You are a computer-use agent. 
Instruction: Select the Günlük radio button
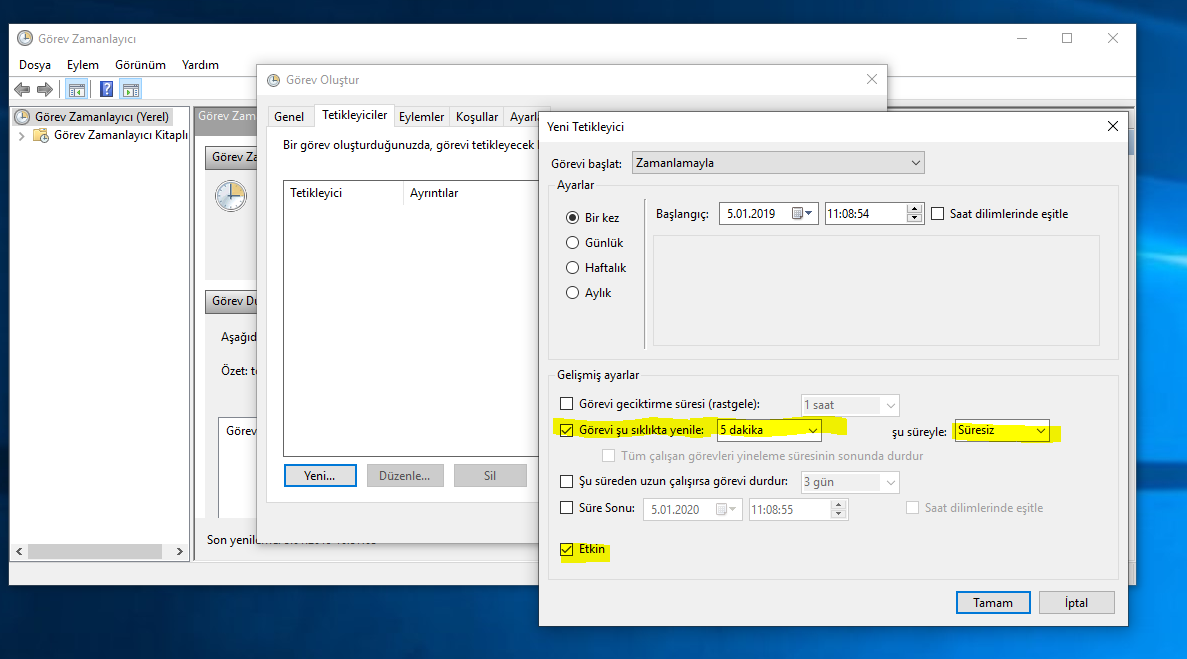[x=573, y=243]
